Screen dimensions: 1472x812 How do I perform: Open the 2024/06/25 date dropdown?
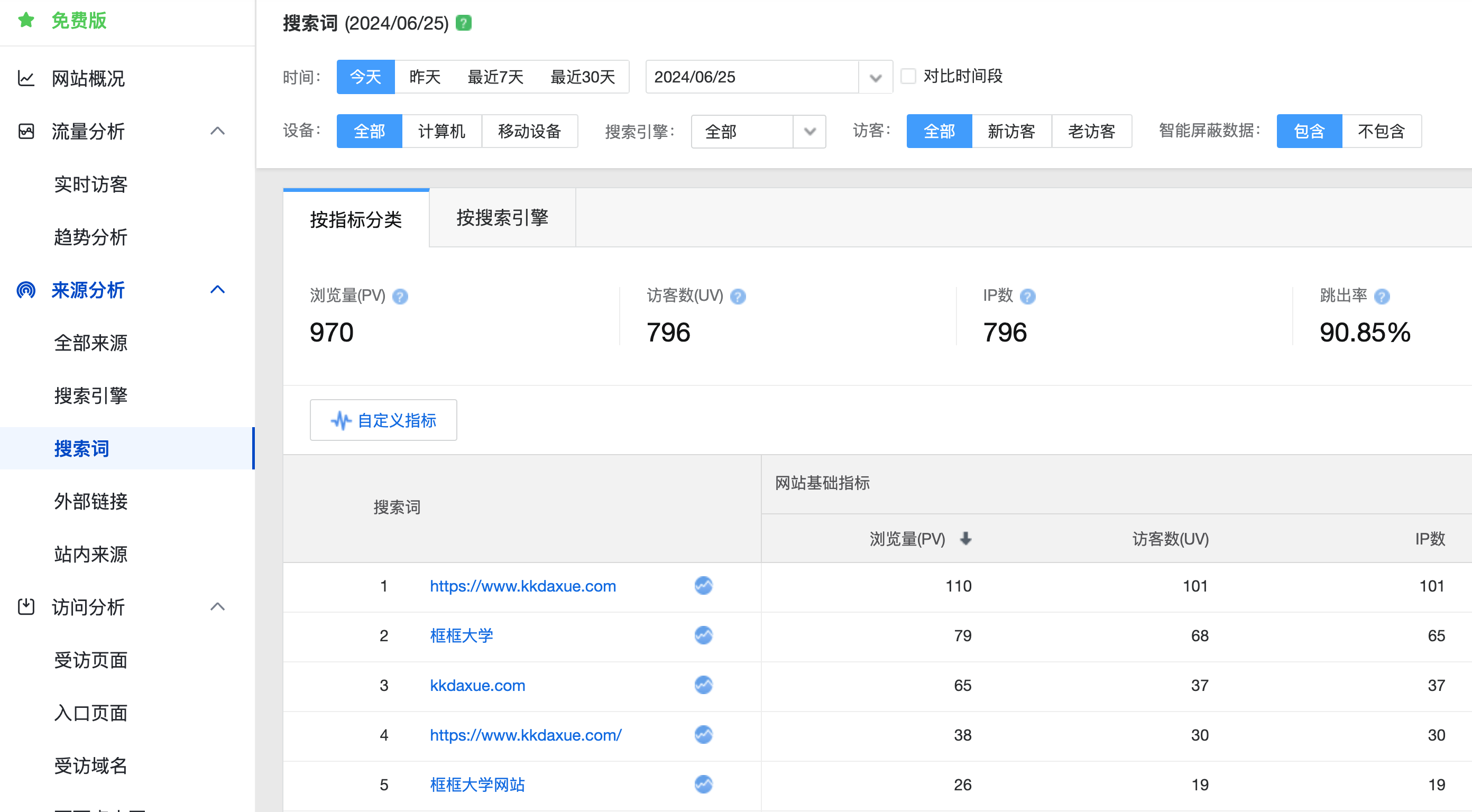[x=875, y=77]
